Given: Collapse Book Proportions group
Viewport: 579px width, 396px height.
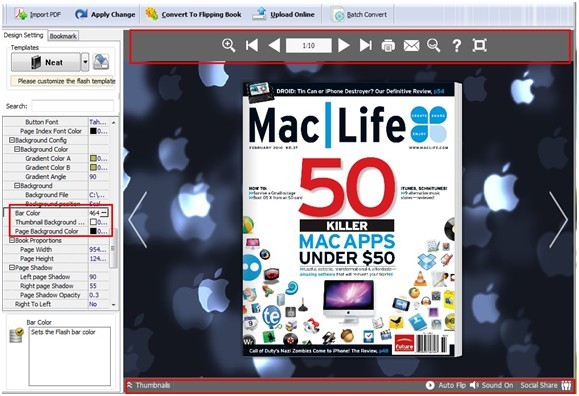Looking at the screenshot, I should click(x=11, y=240).
